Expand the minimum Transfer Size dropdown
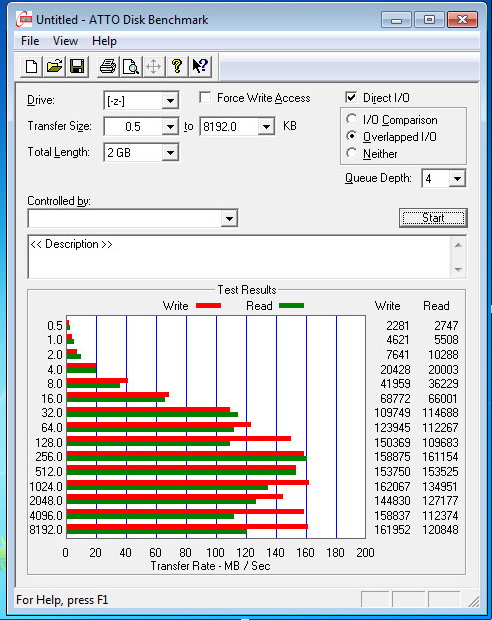 coord(170,127)
